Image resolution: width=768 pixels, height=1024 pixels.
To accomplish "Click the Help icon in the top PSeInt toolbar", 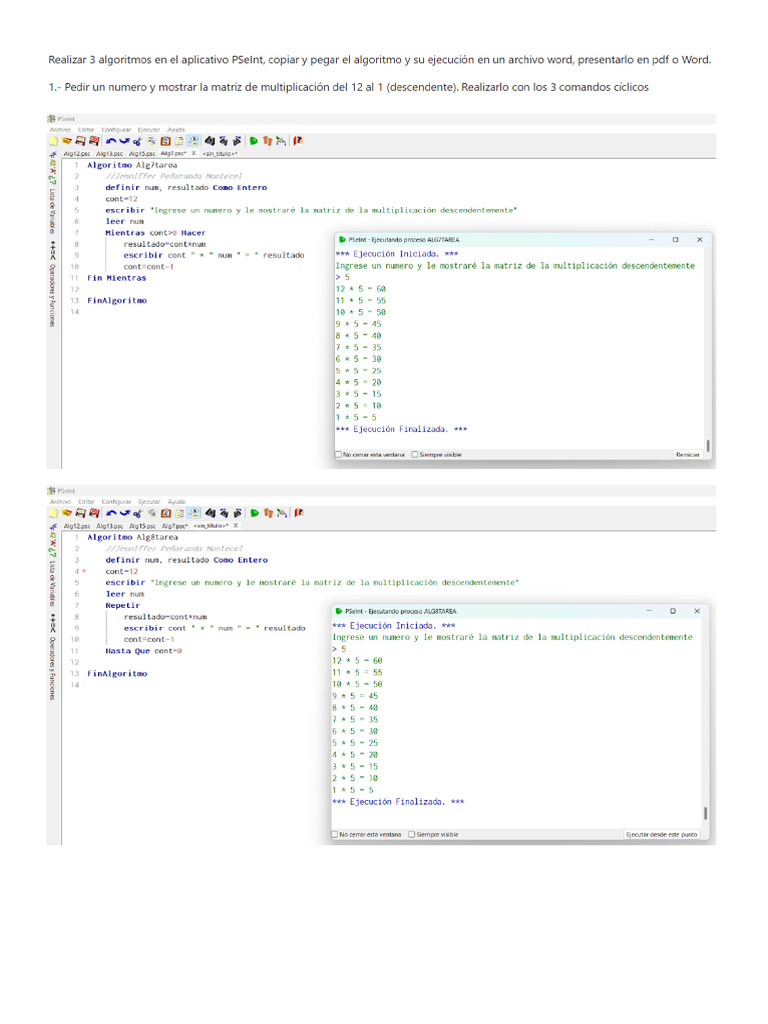I will point(298,142).
